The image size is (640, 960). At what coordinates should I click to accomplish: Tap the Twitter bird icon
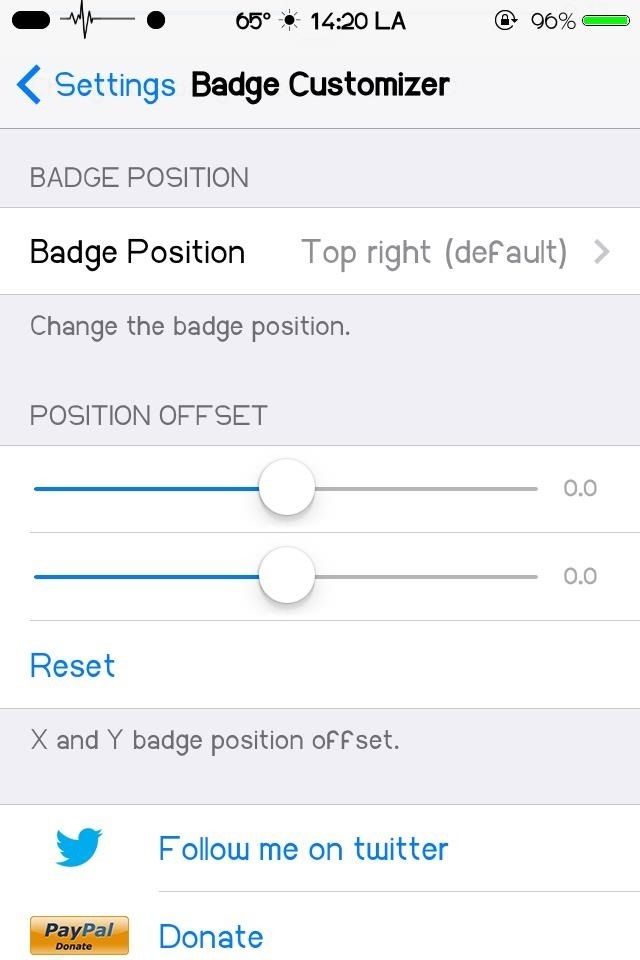coord(79,848)
